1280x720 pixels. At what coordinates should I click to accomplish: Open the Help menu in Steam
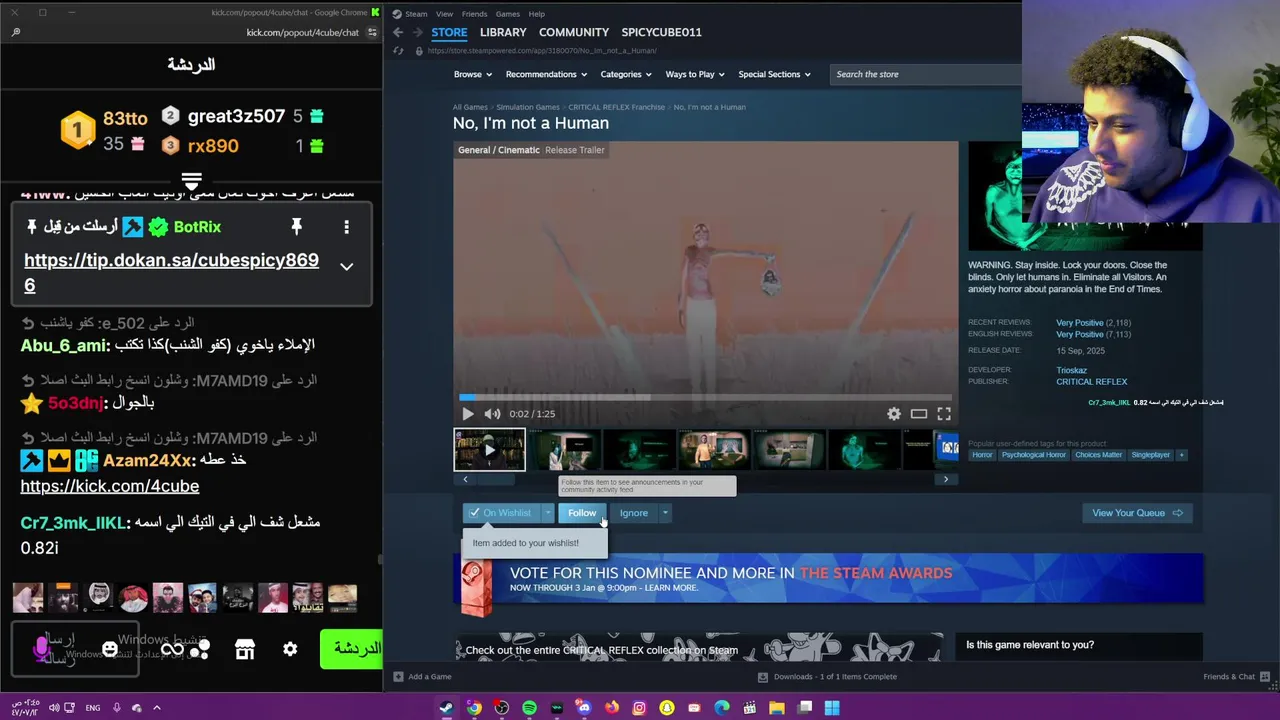[x=536, y=14]
